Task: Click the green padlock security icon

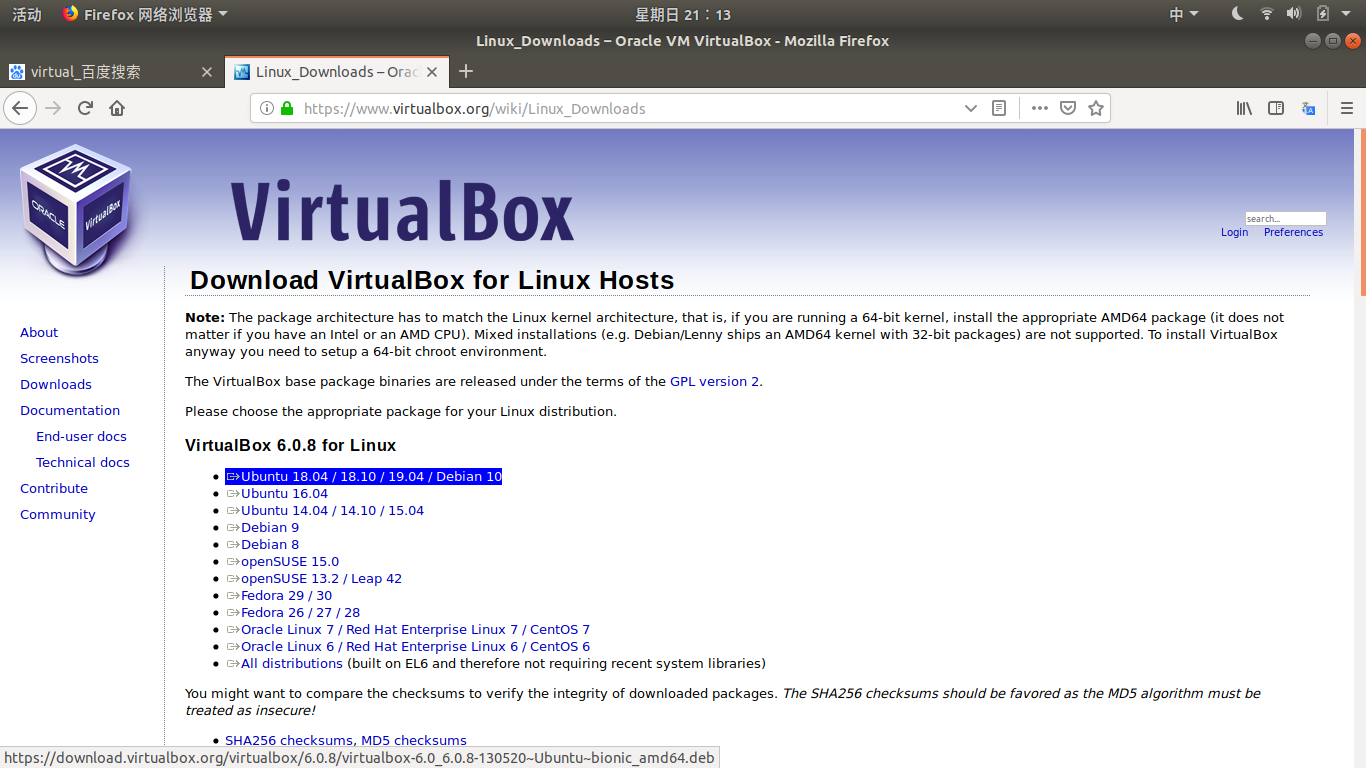Action: click(287, 108)
